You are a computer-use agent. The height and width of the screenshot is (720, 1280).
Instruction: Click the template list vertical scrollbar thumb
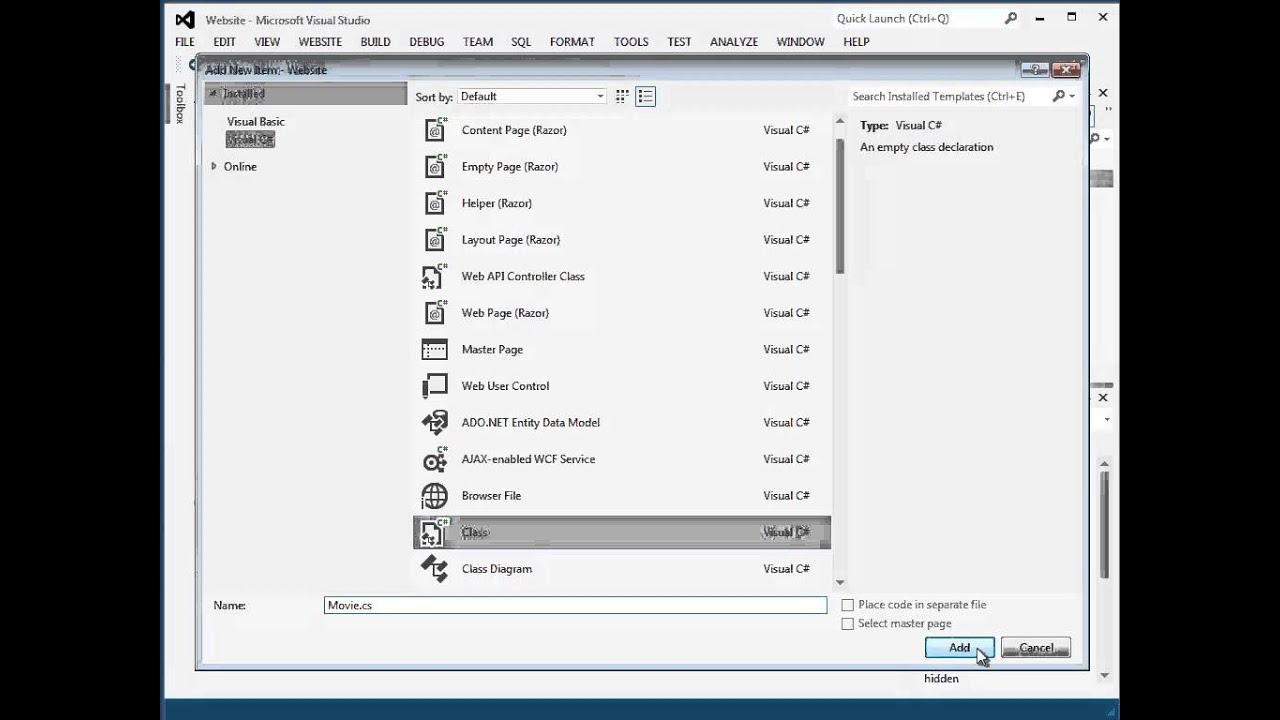840,205
